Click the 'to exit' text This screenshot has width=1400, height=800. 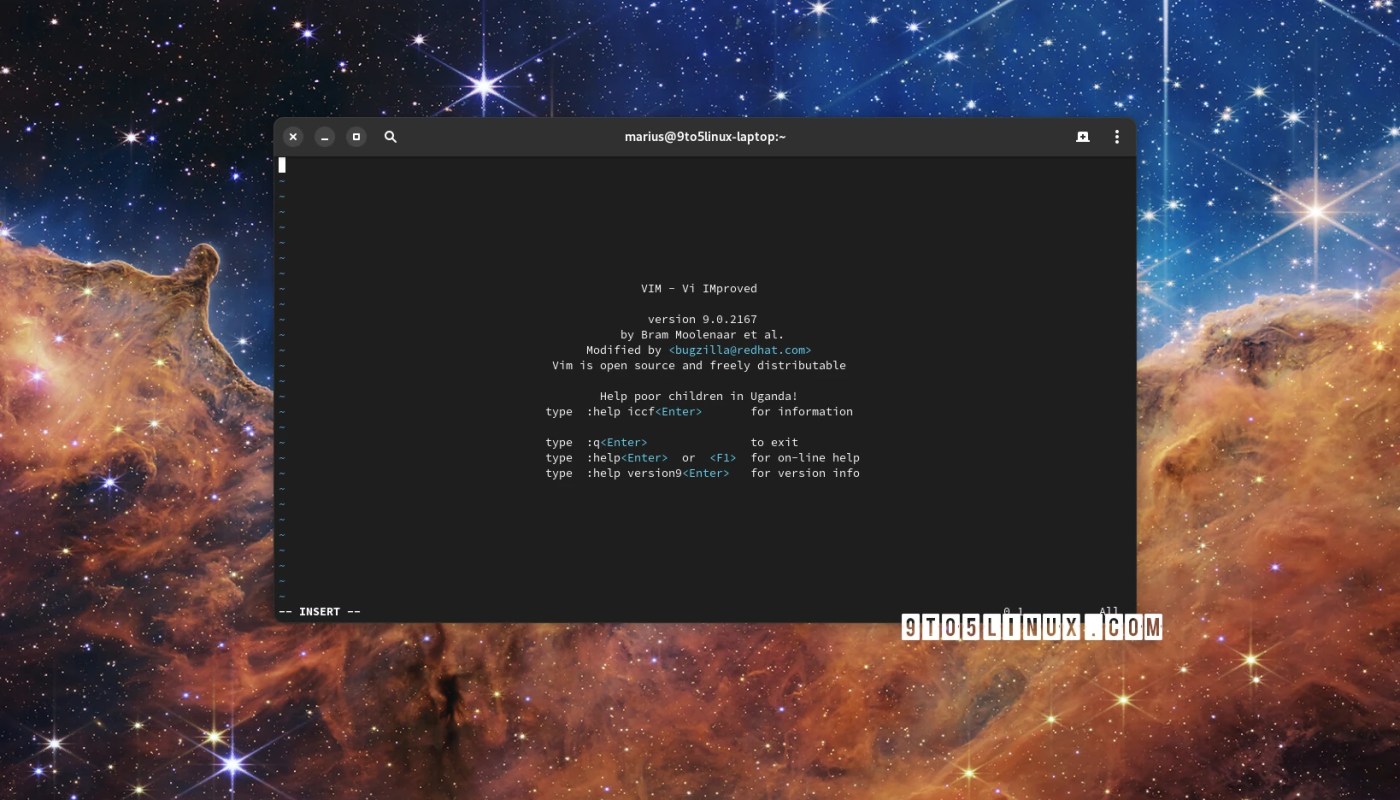(x=775, y=442)
